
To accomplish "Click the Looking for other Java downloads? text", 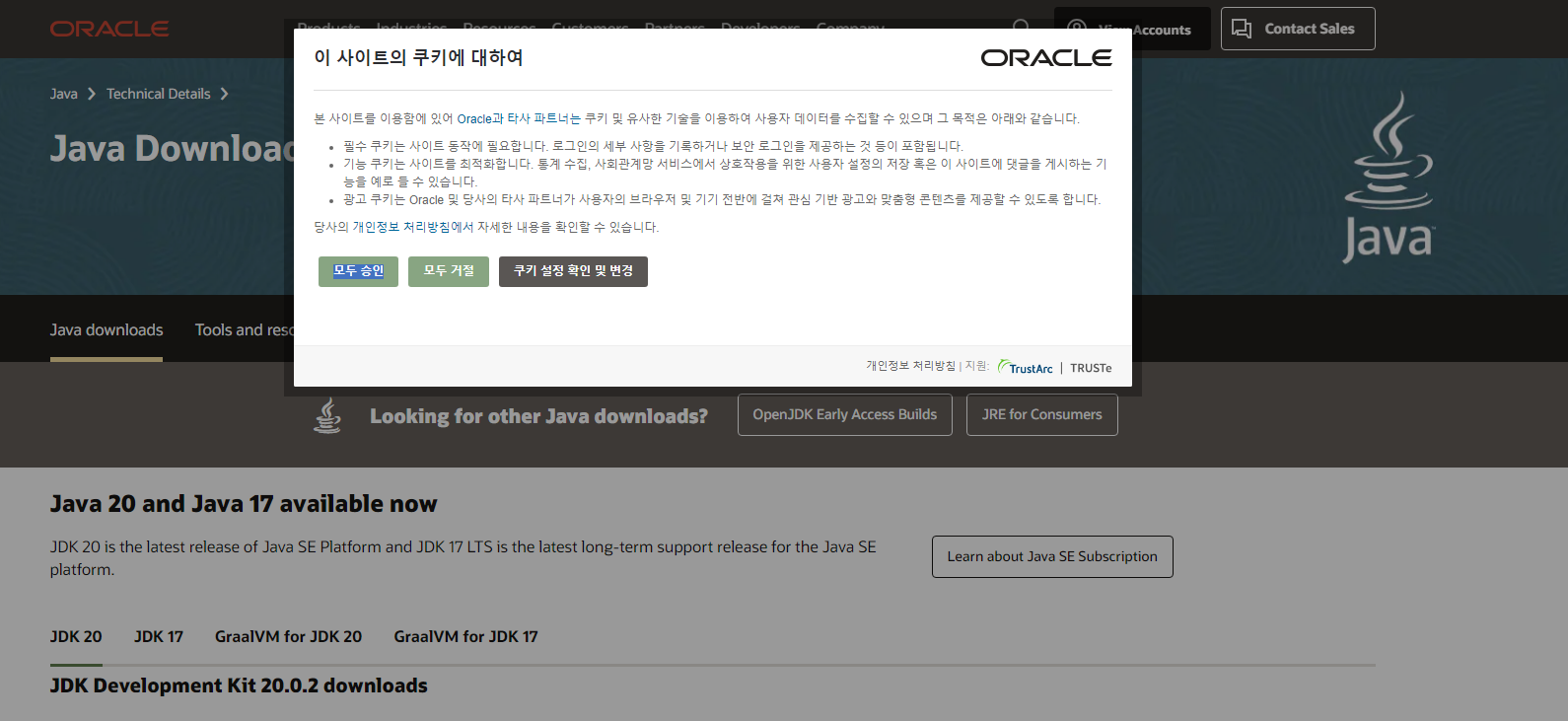I will tap(538, 416).
